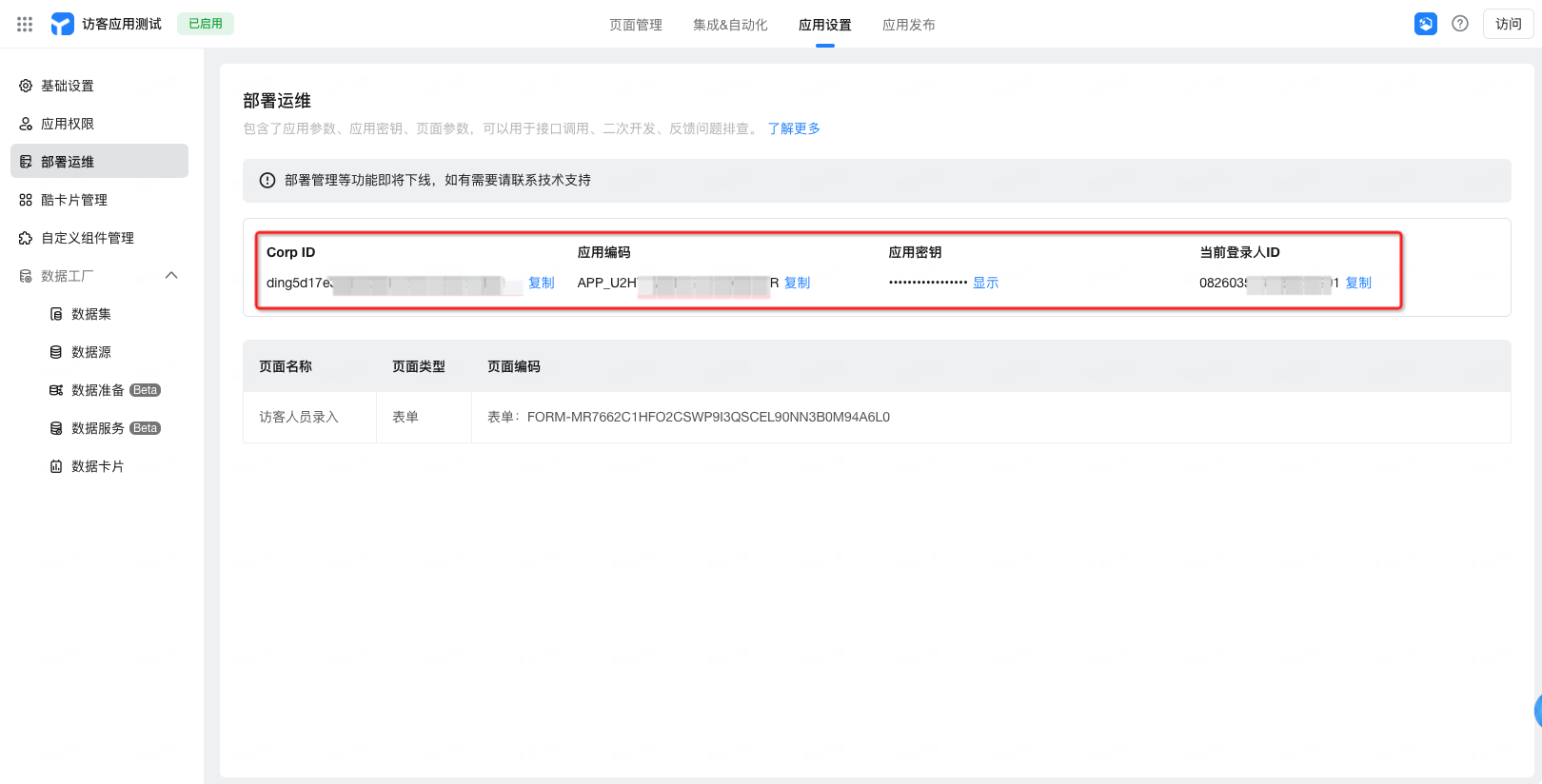The height and width of the screenshot is (784, 1542).
Task: Open the 应用发布 tab
Action: 909,25
